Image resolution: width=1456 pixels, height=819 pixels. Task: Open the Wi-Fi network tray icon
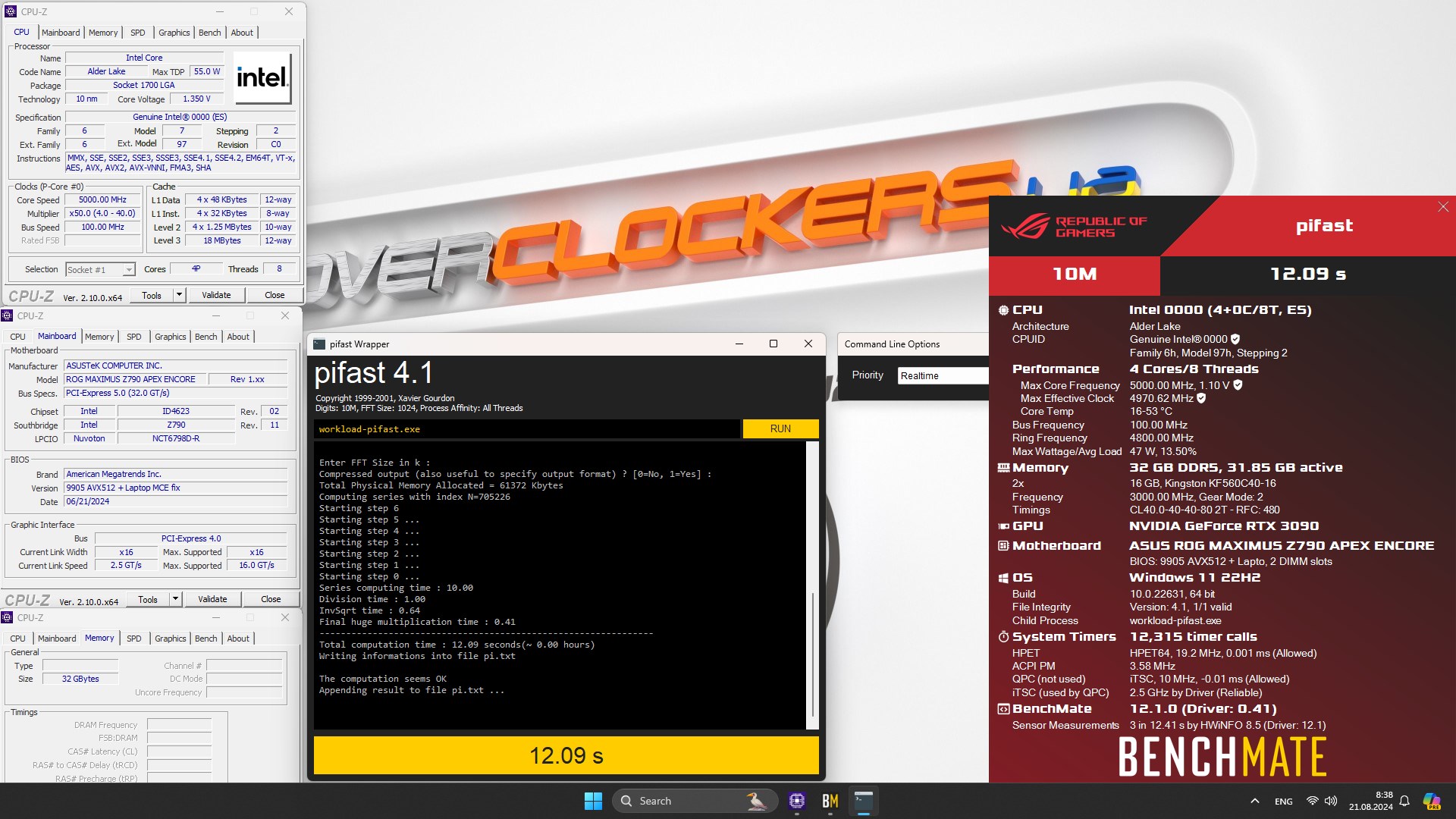coord(1312,801)
